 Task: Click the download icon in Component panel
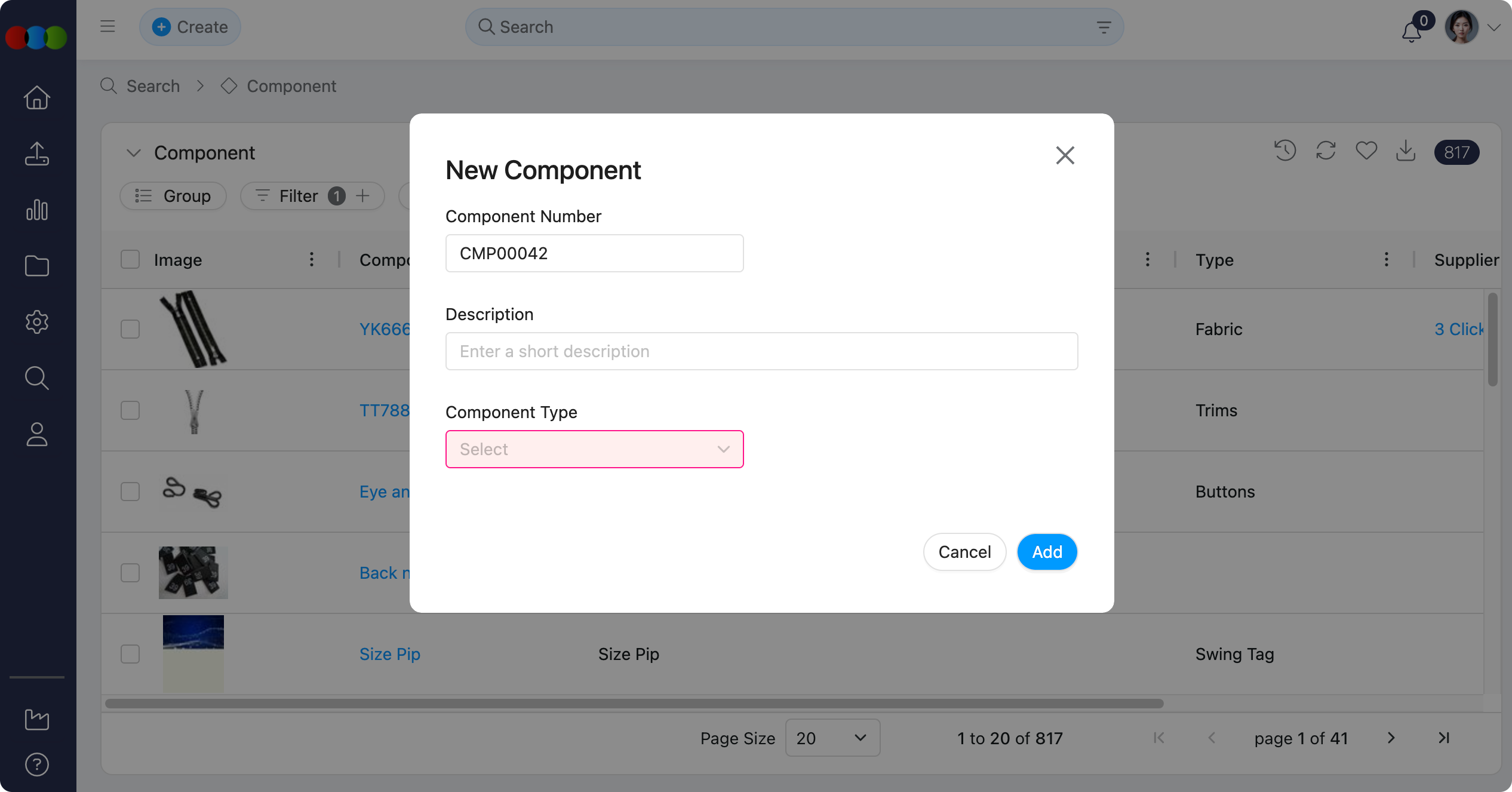(1406, 151)
